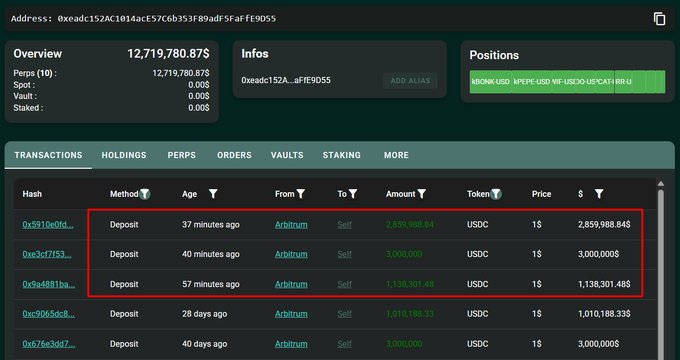The width and height of the screenshot is (680, 360).
Task: Click Self link in 28 days ago row
Action: coord(344,314)
